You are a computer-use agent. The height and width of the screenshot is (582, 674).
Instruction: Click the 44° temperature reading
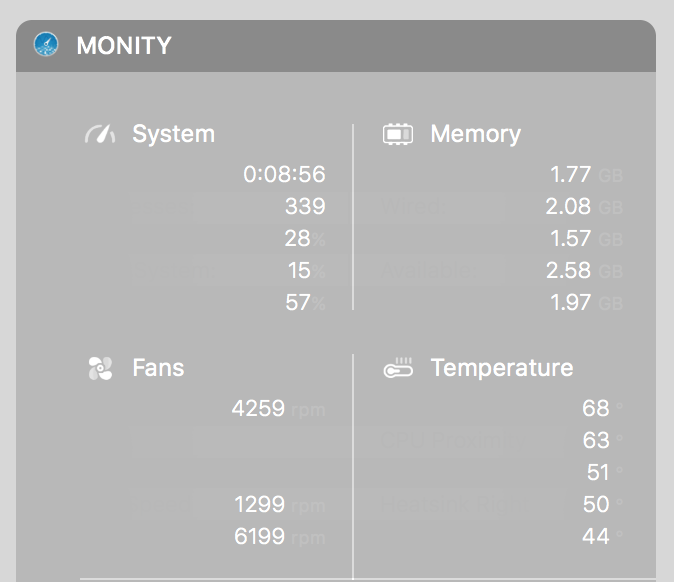point(602,536)
